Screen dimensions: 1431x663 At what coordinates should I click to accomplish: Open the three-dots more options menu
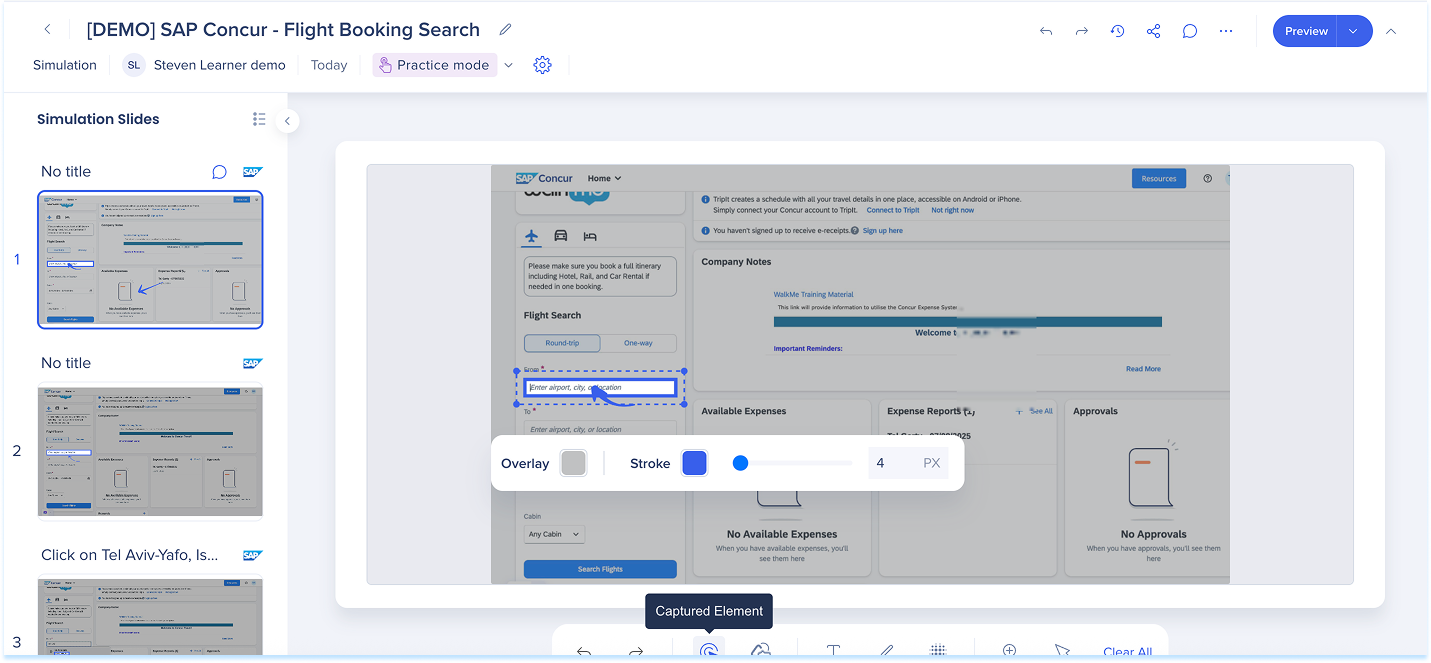tap(1226, 31)
